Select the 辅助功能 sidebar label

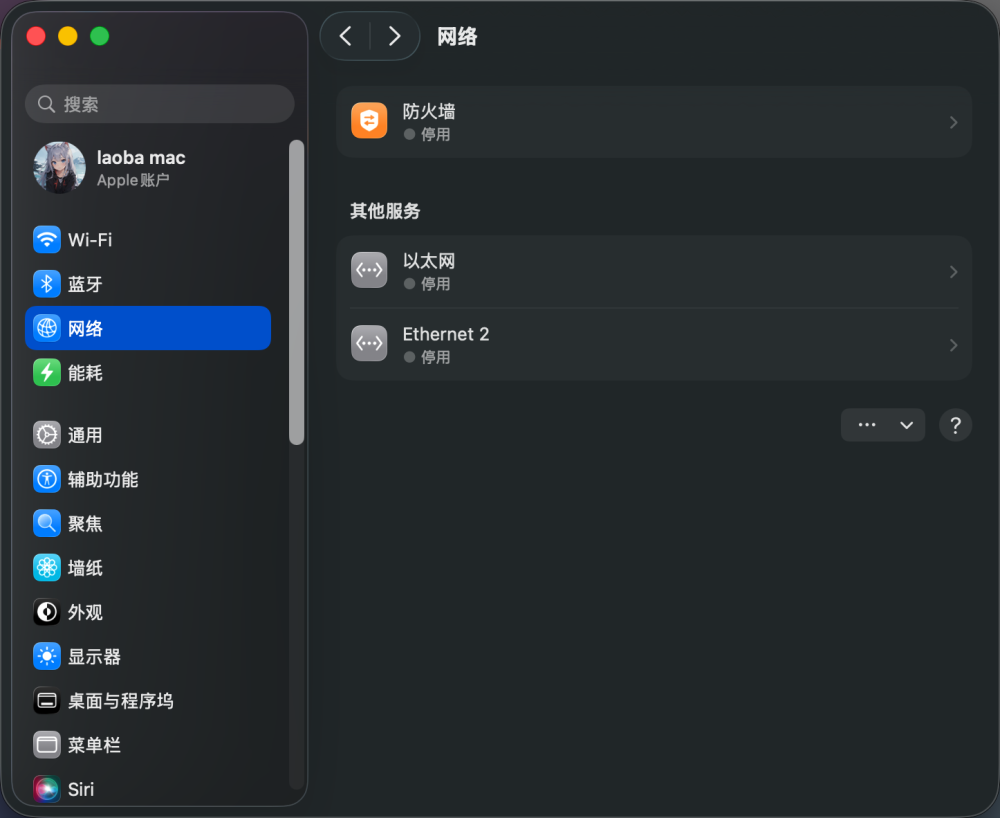tap(103, 479)
